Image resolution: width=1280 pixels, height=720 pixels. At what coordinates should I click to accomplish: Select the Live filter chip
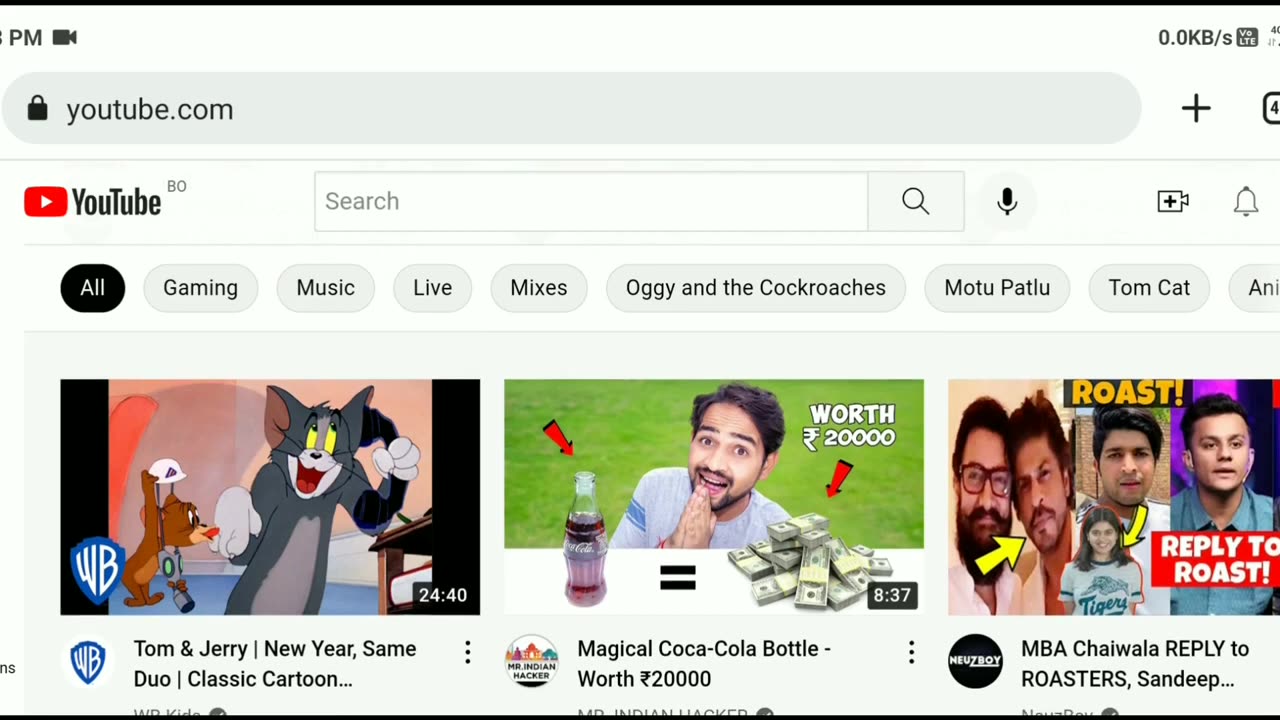[433, 288]
